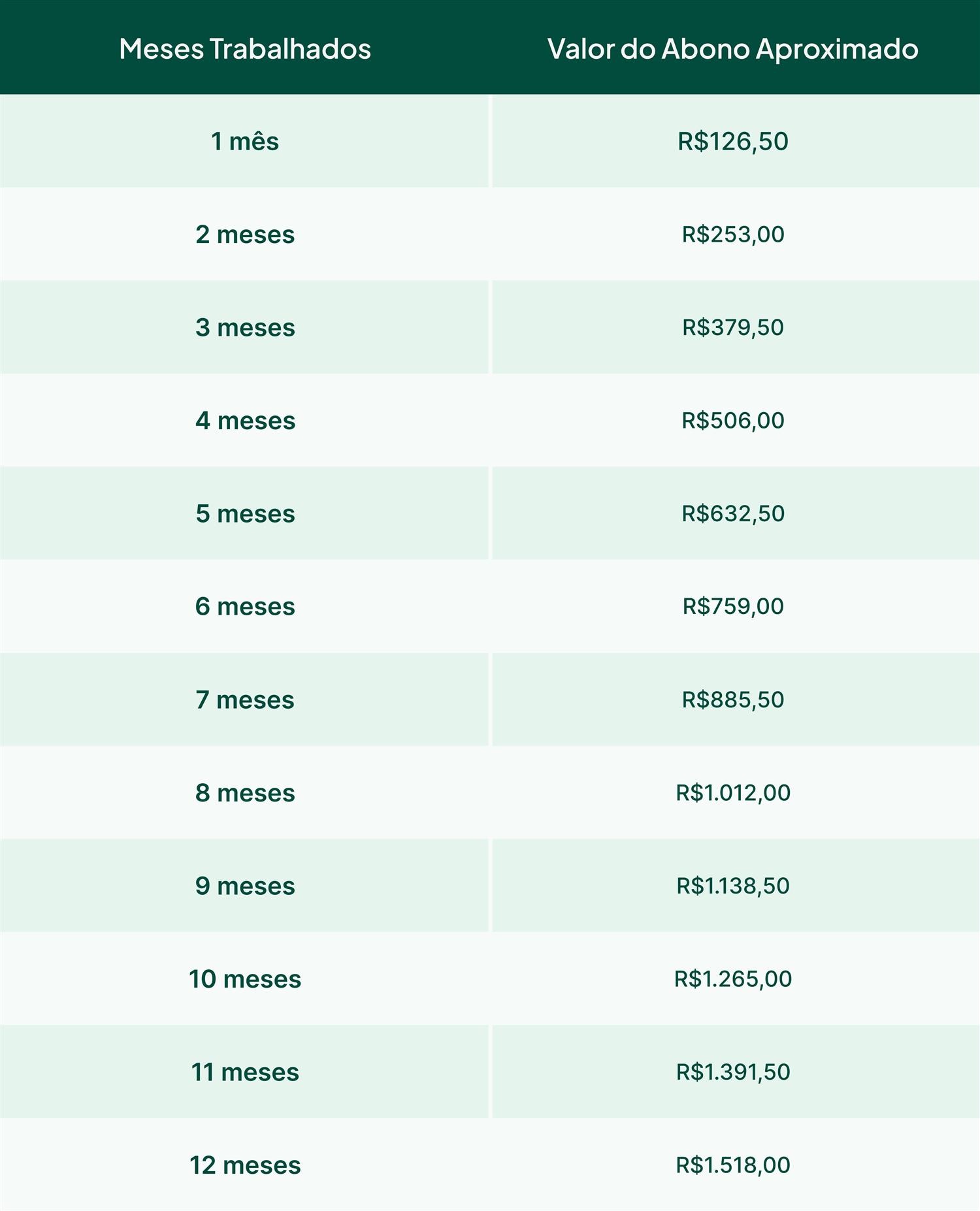Click the R$506,00 value cell
Viewport: 980px width, 1211px height.
click(x=732, y=420)
